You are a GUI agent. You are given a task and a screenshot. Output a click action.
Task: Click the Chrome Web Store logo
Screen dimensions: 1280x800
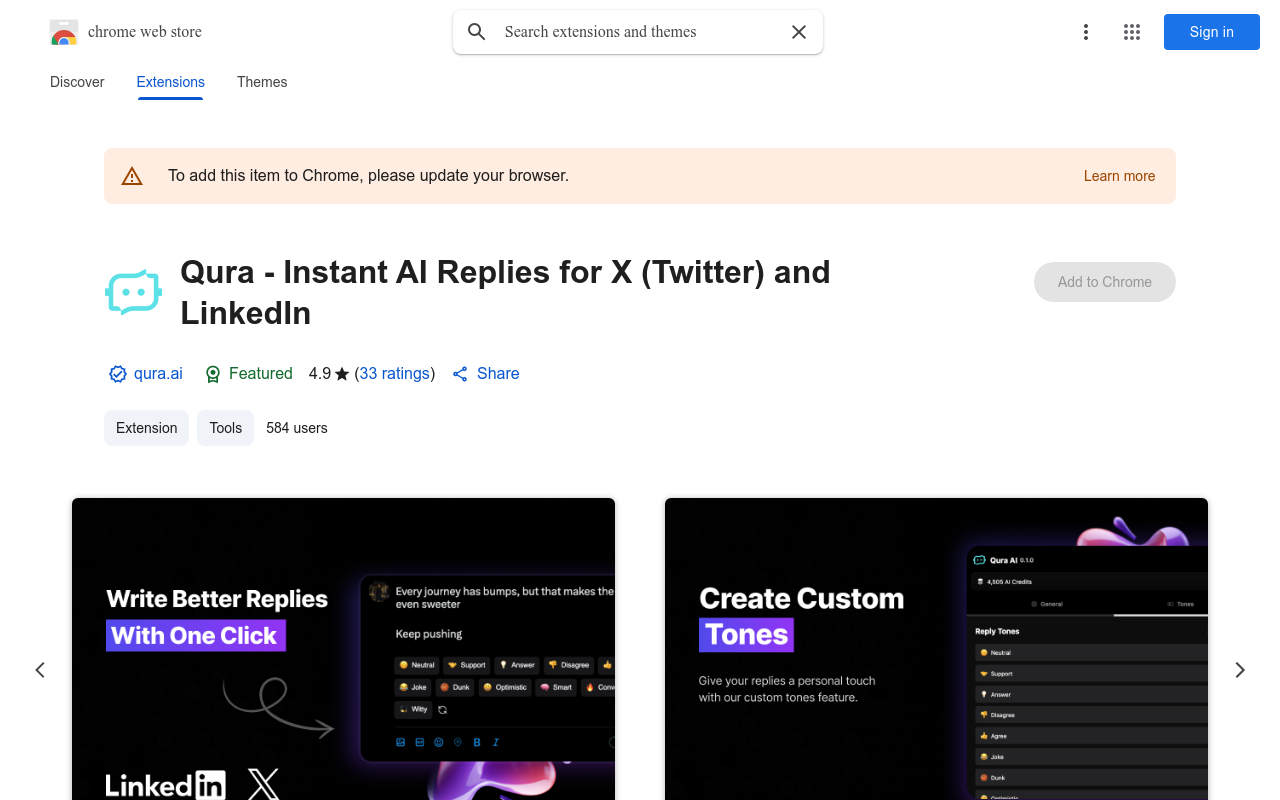(x=64, y=32)
